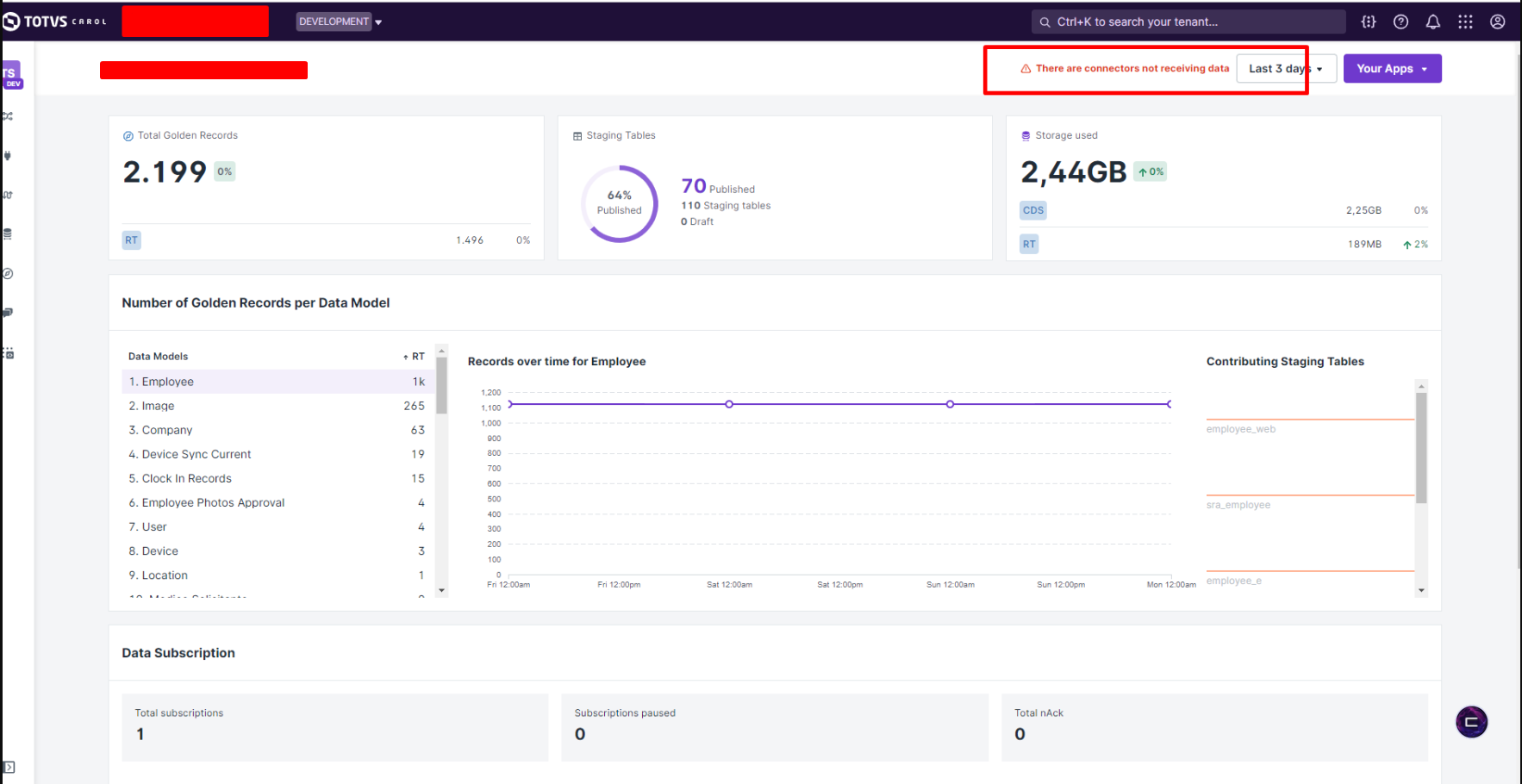Click the help question mark icon
The width and height of the screenshot is (1522, 784).
coord(1400,22)
